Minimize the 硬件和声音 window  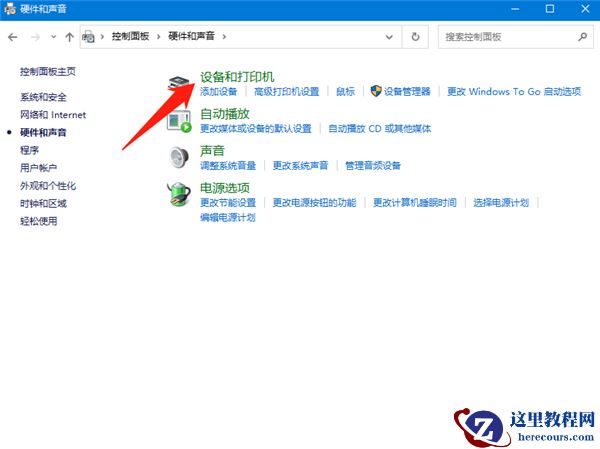515,9
